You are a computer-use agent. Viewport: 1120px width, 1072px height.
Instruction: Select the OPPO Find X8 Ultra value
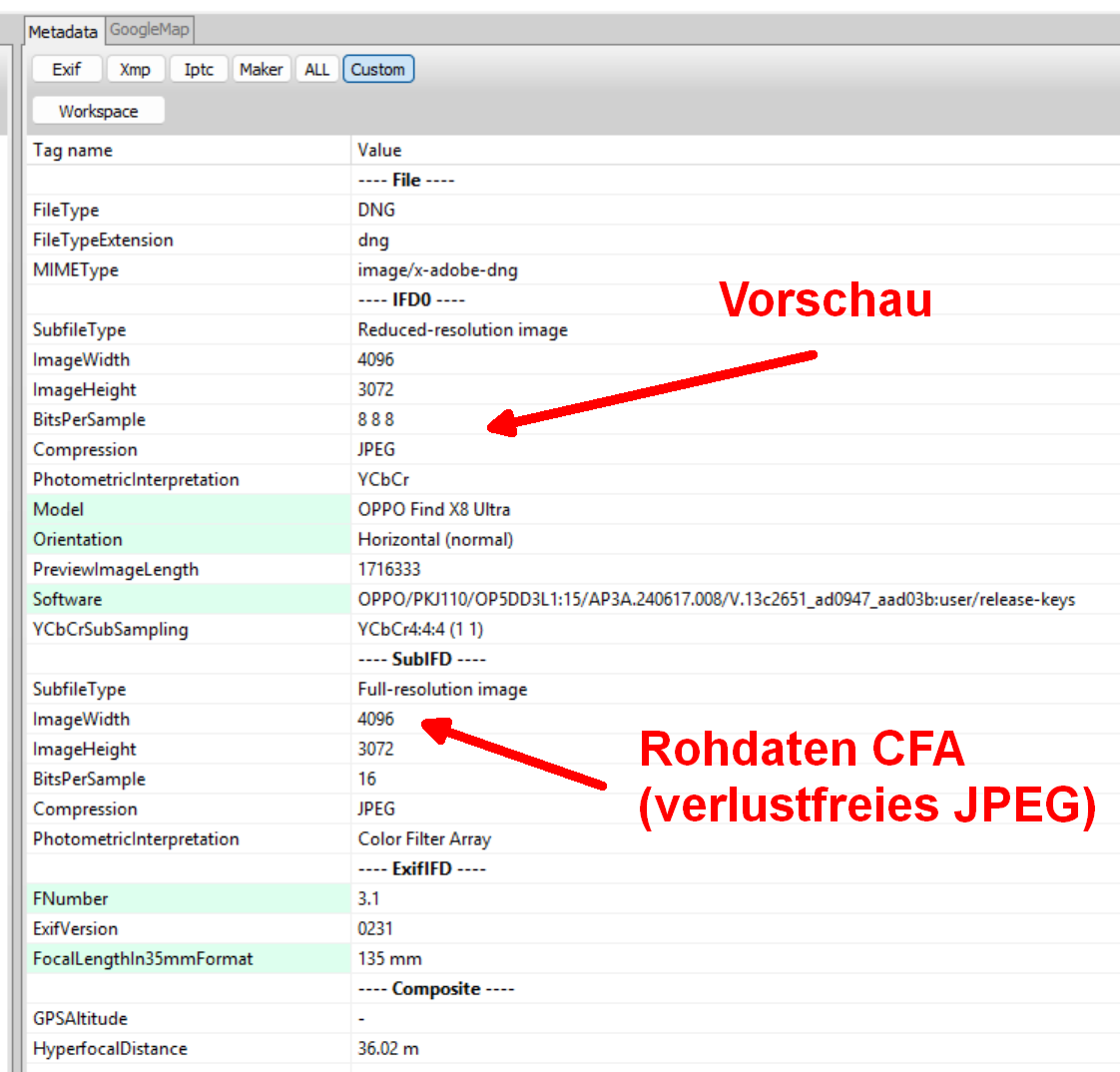pyautogui.click(x=434, y=509)
